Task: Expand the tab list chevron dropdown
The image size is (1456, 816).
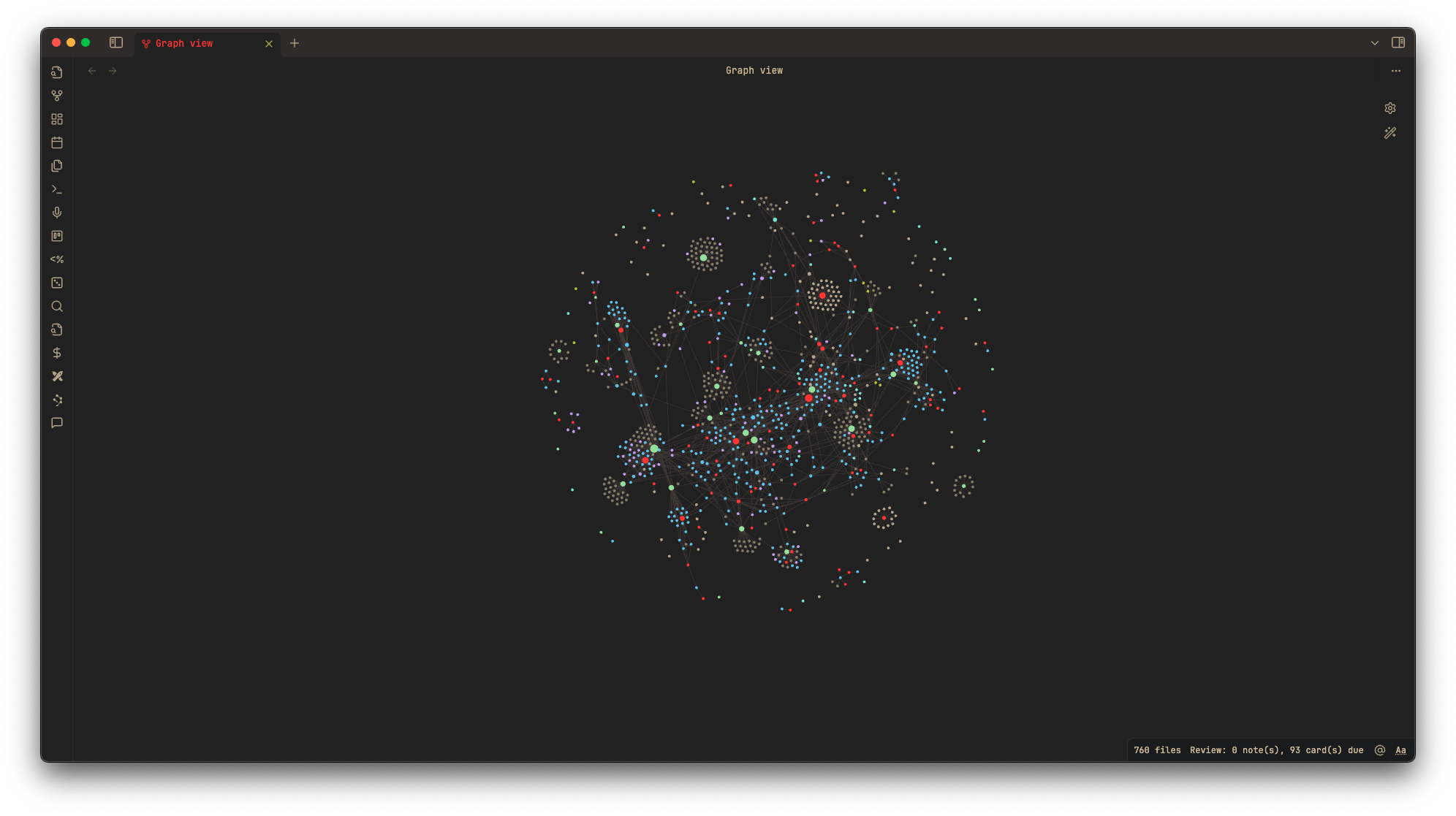Action: (1375, 43)
